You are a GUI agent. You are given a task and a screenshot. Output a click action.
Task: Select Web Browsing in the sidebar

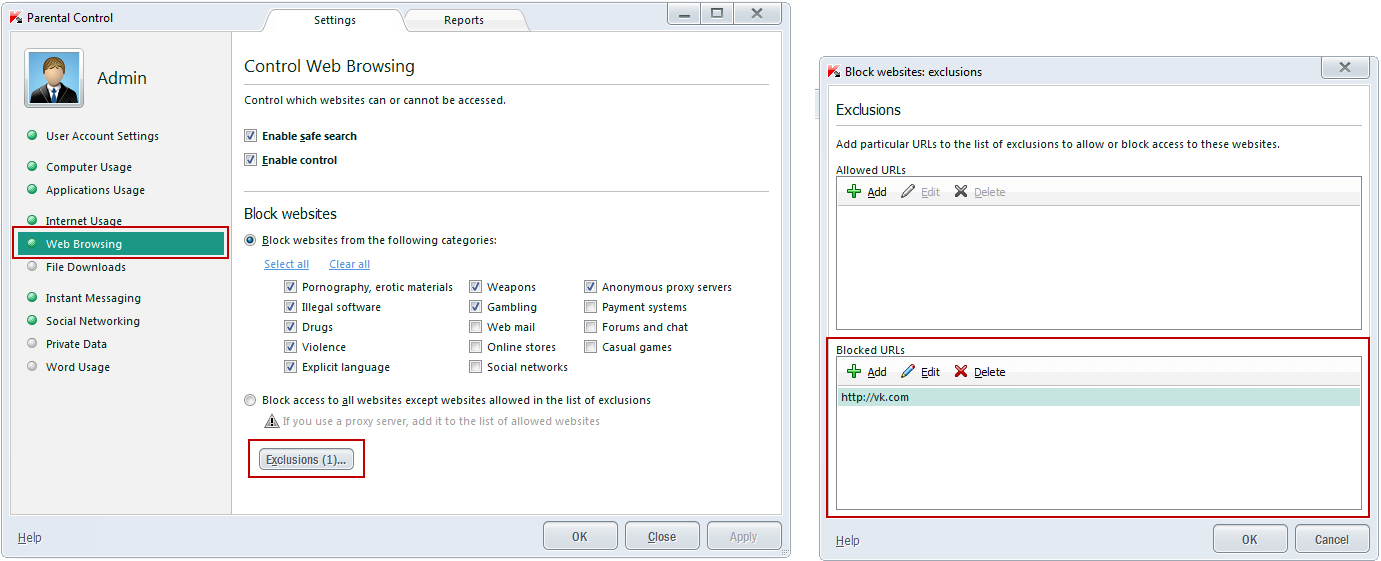(121, 244)
